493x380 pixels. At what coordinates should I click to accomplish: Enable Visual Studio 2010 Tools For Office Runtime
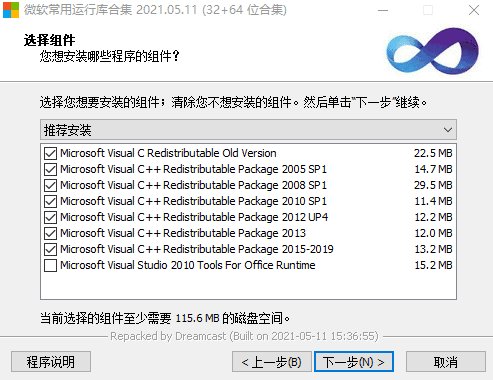point(50,265)
